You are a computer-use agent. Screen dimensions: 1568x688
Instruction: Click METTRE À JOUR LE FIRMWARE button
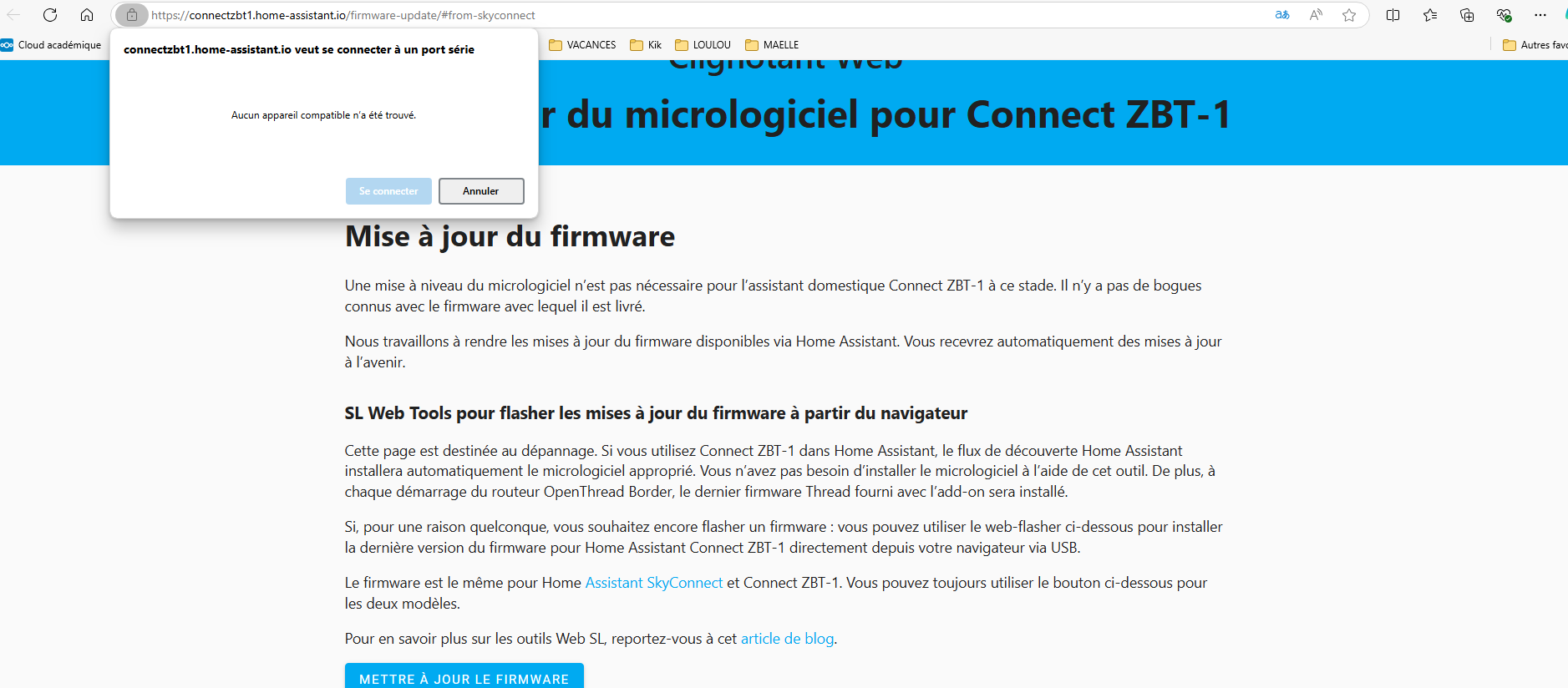[464, 676]
